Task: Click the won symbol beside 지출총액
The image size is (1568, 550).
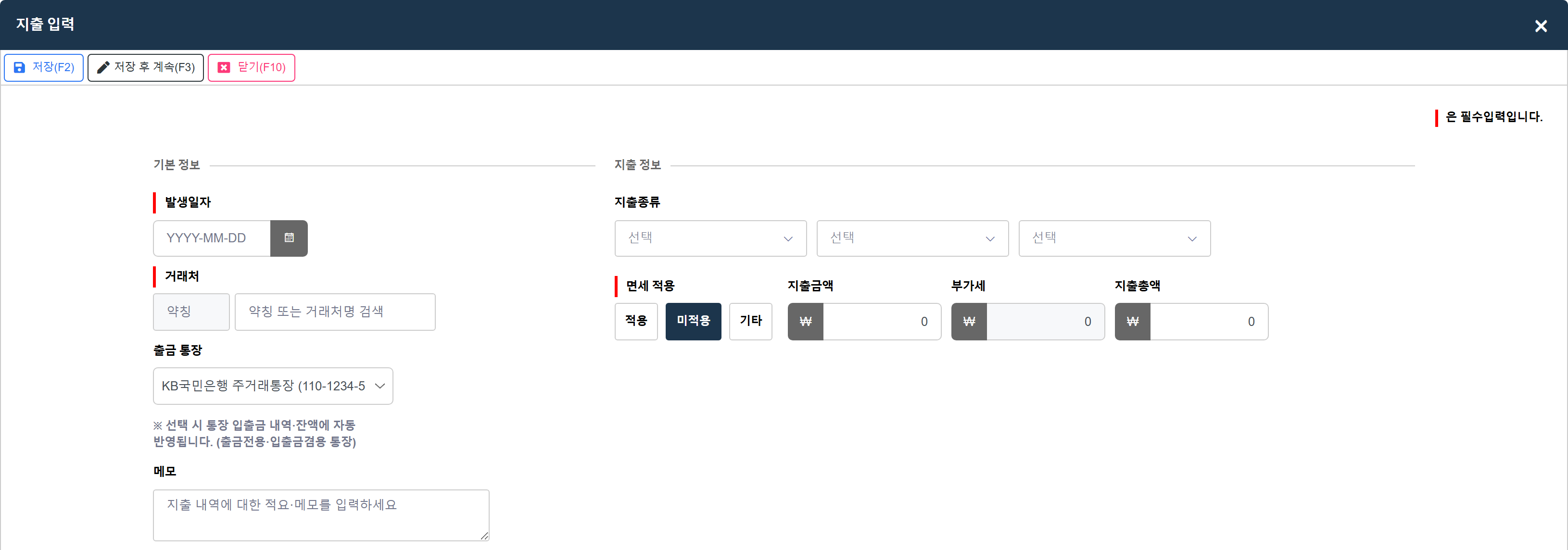Action: pyautogui.click(x=1132, y=321)
